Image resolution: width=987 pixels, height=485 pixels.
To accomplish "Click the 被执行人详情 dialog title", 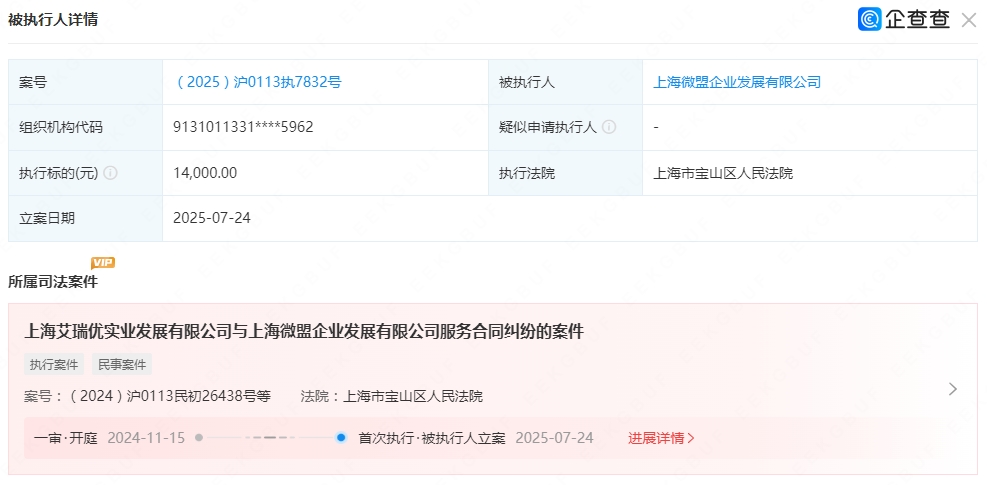I will click(x=53, y=20).
